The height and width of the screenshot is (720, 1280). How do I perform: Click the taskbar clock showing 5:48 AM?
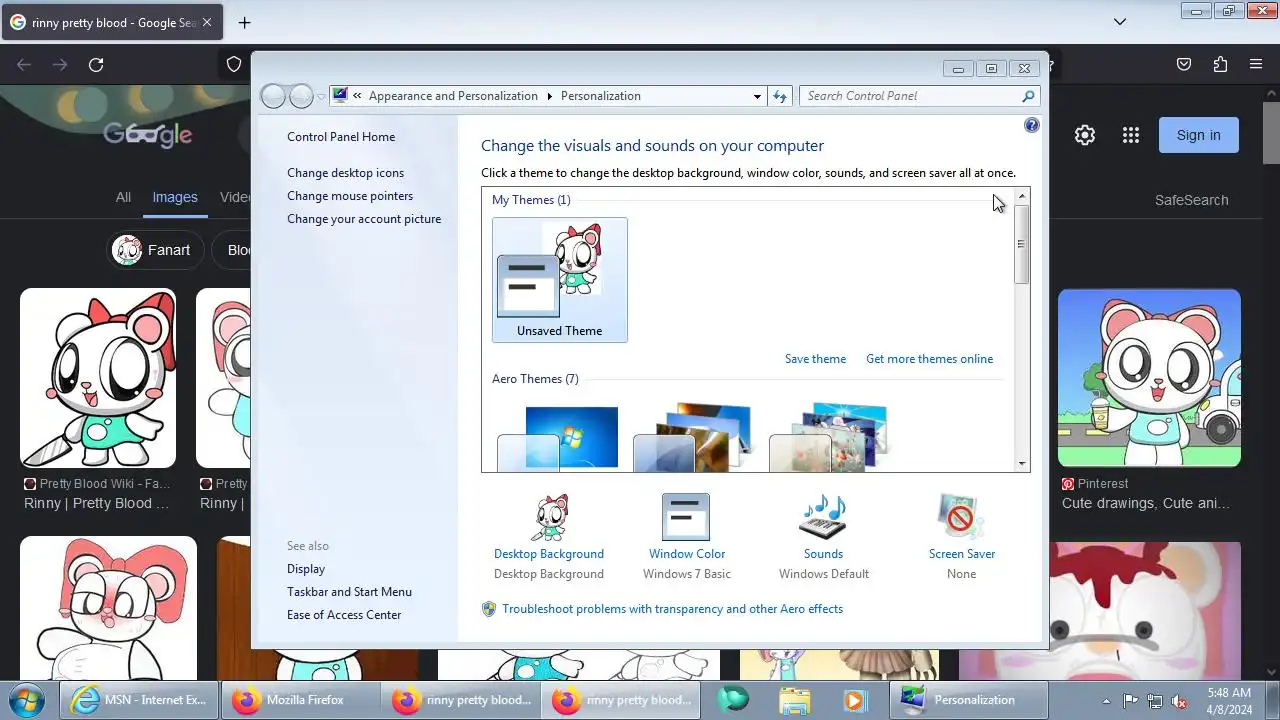[1229, 700]
